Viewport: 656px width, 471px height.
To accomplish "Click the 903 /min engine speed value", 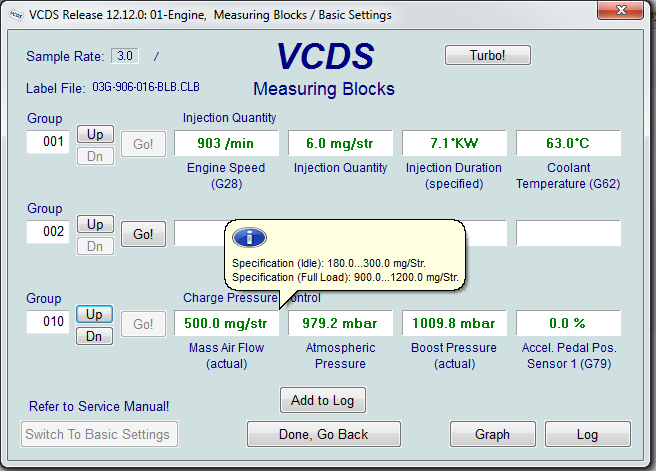I will 226,143.
